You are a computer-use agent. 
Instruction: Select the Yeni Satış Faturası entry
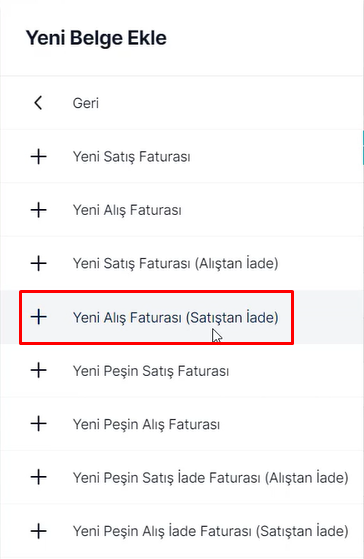132,157
